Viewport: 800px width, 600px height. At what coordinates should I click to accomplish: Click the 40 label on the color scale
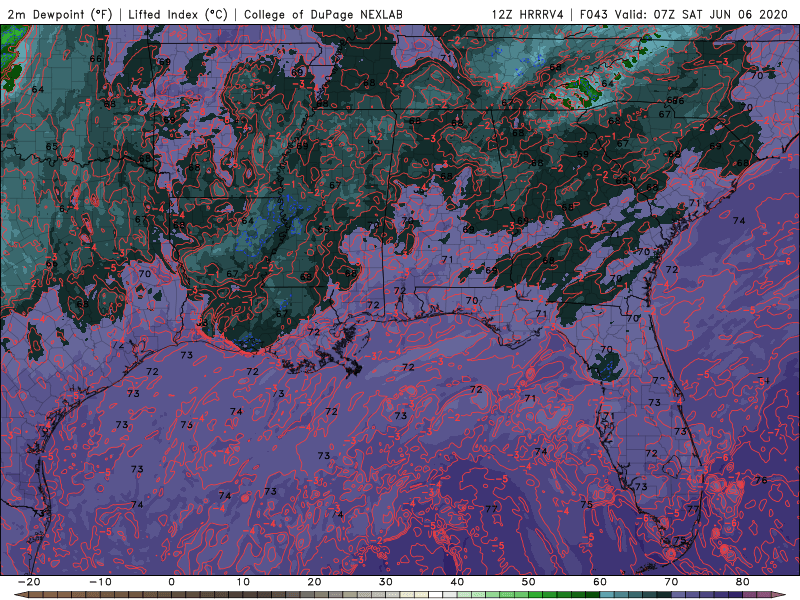457,582
